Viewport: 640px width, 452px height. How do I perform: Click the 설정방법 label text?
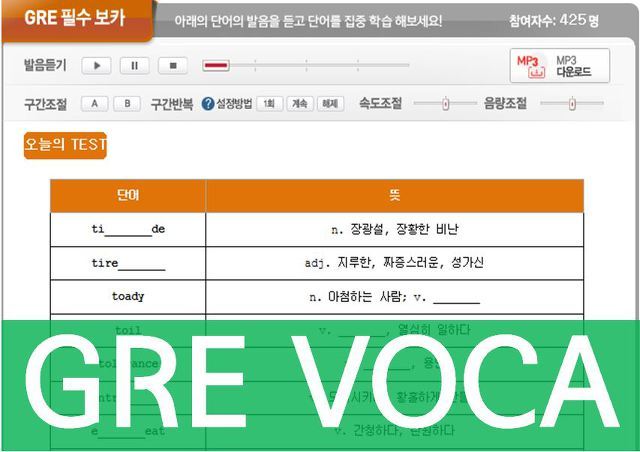234,104
